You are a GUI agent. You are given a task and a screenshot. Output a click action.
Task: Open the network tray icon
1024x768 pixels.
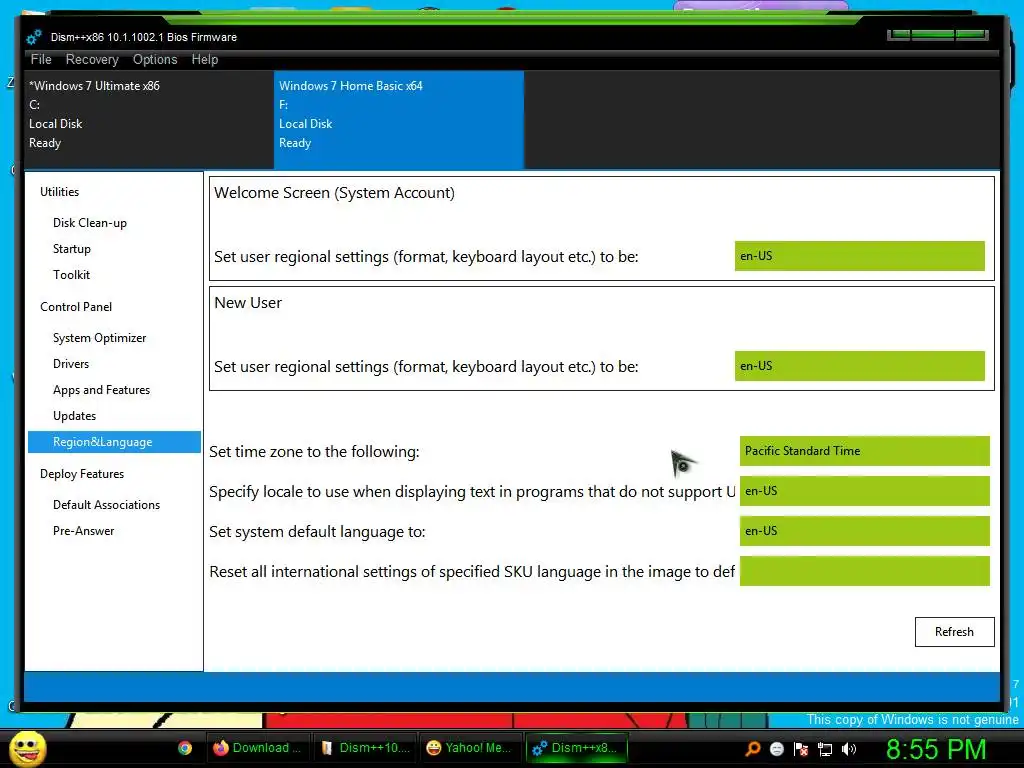click(825, 749)
